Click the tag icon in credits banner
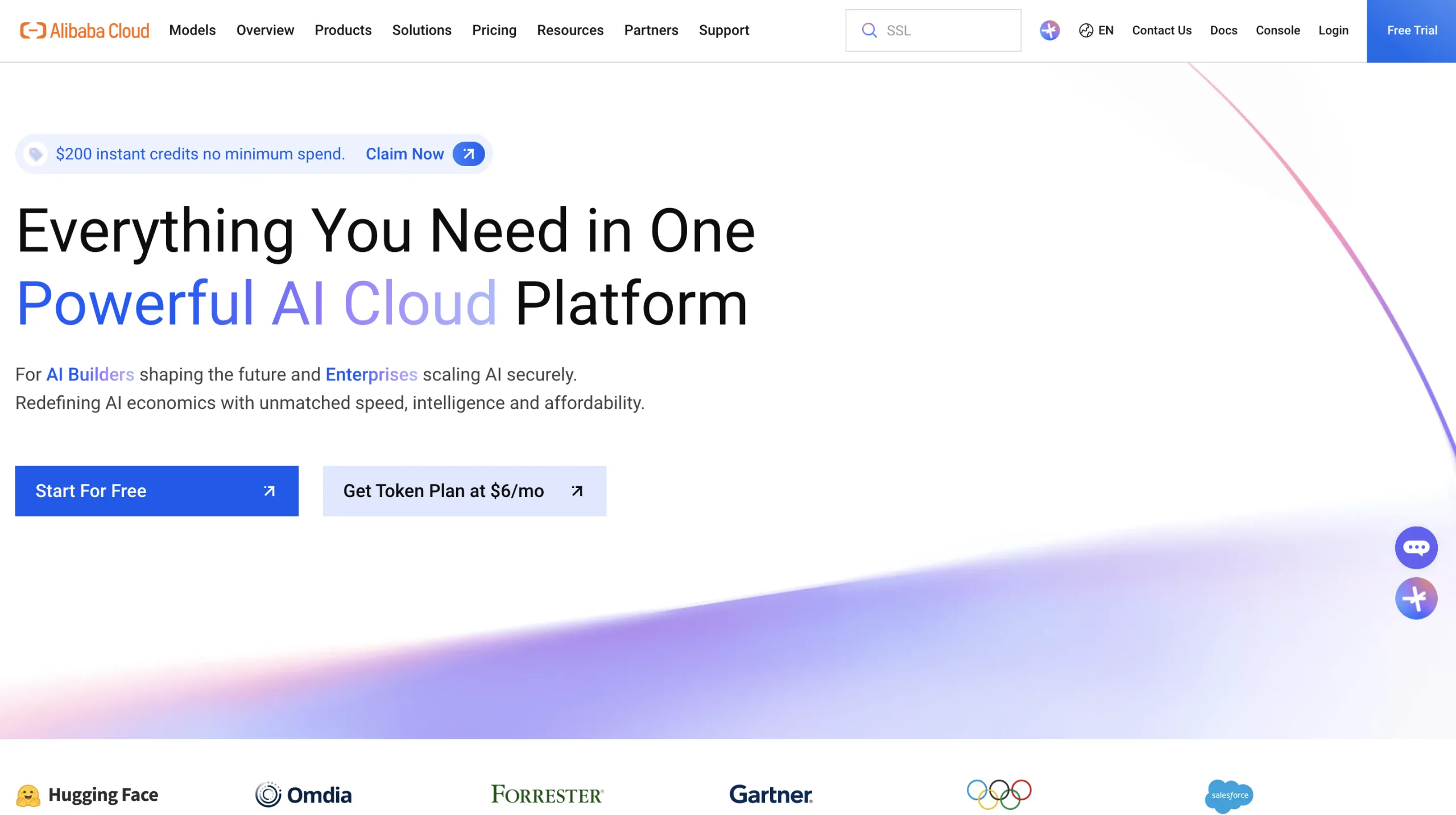The height and width of the screenshot is (815, 1456). 36,154
